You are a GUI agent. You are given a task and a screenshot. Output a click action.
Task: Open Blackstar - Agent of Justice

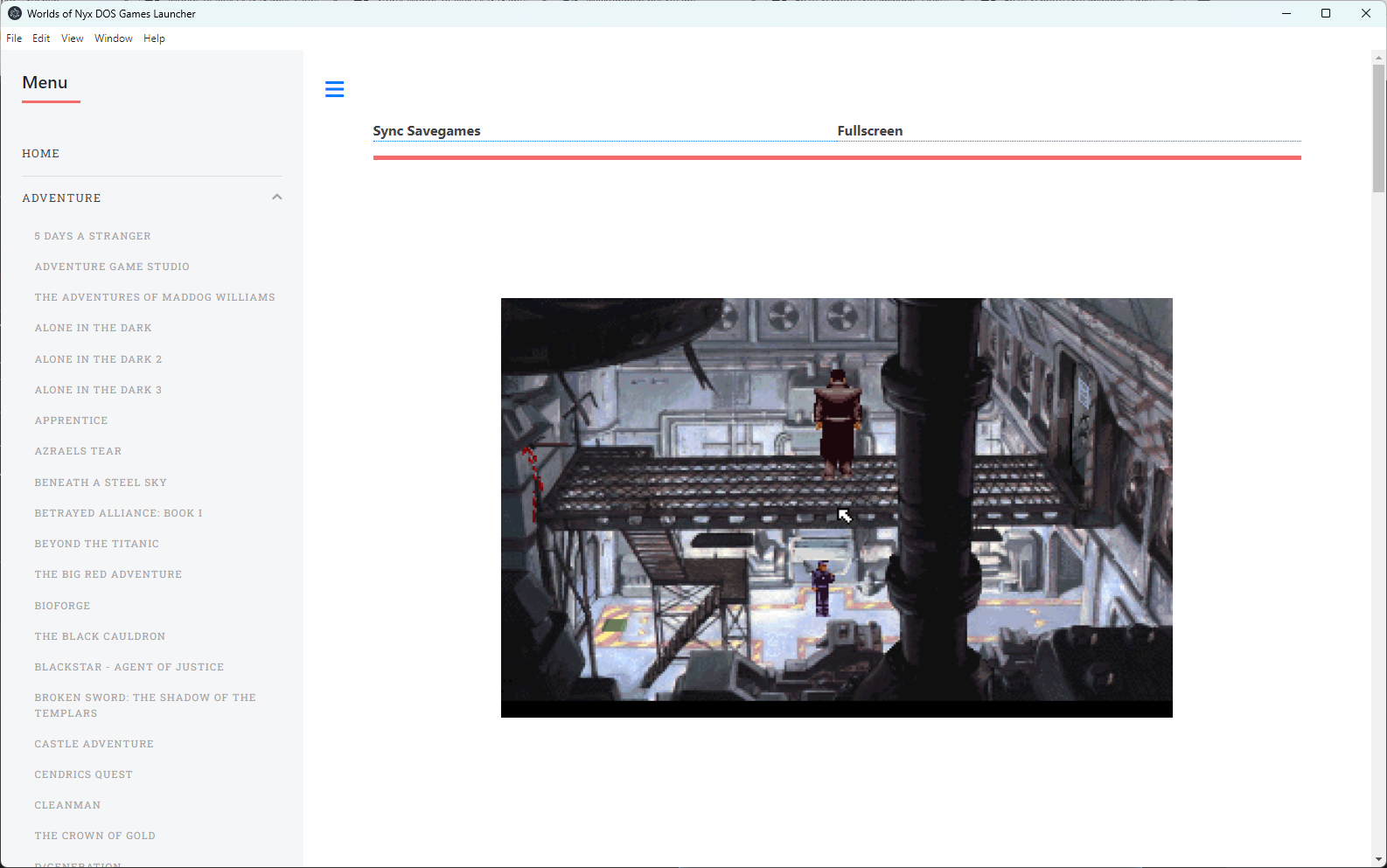pos(129,667)
